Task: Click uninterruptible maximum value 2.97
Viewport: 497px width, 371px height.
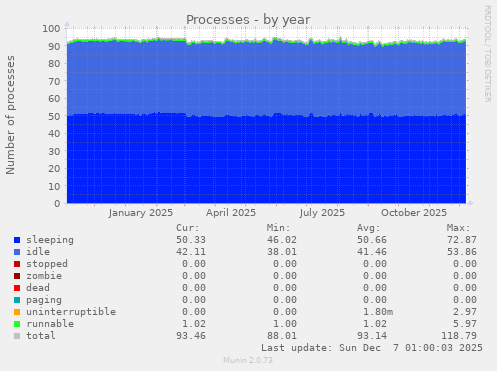Action: click(465, 312)
